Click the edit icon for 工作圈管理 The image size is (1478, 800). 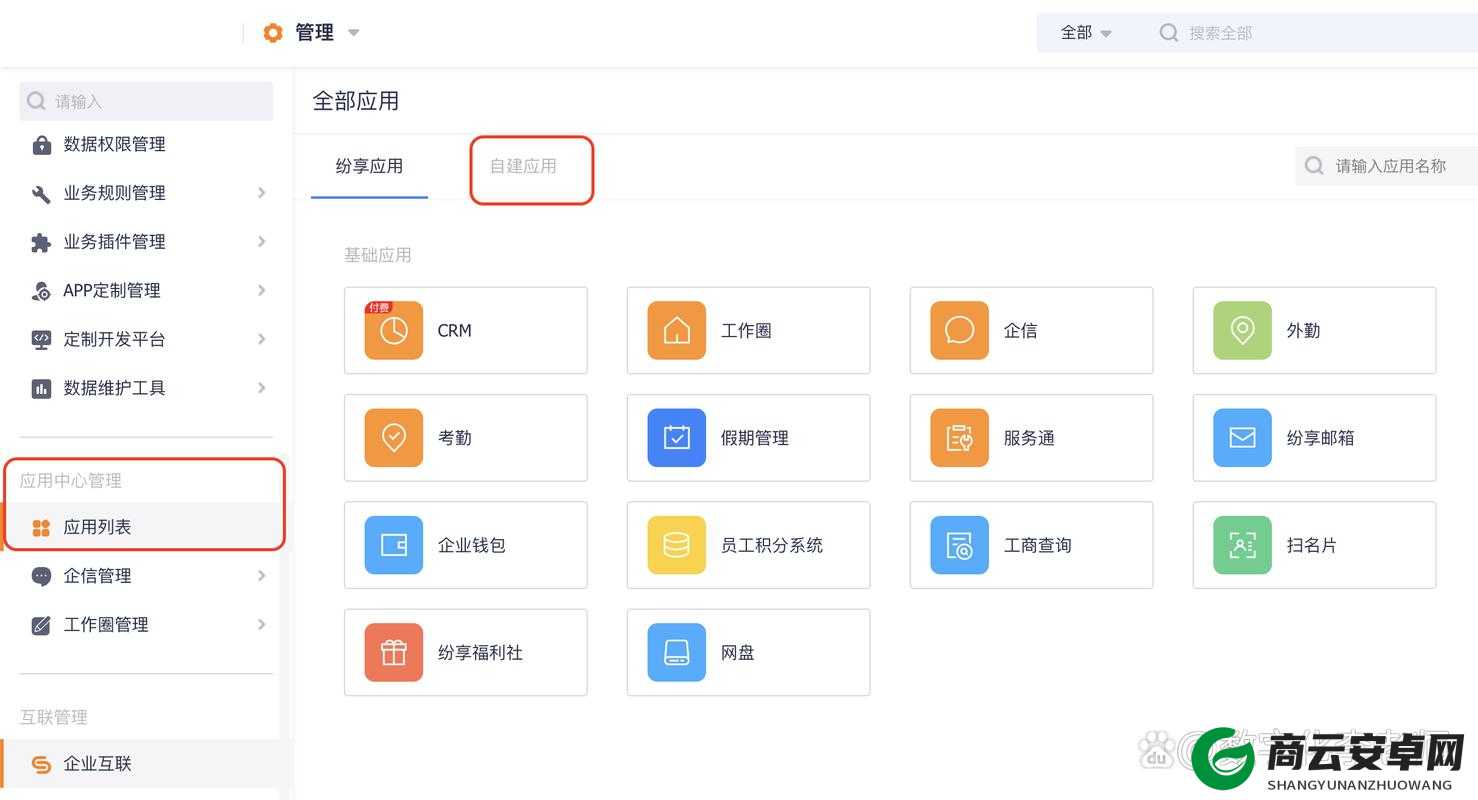[x=41, y=625]
